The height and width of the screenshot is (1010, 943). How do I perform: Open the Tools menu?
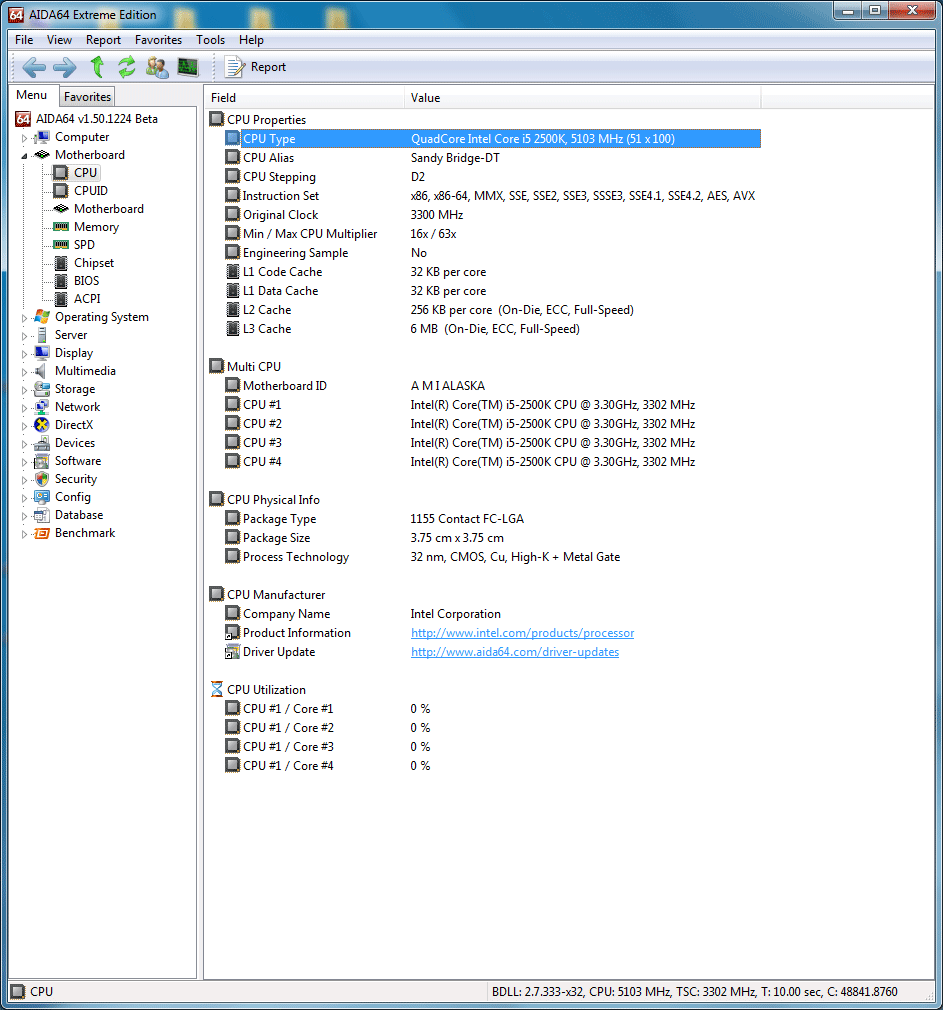click(211, 40)
